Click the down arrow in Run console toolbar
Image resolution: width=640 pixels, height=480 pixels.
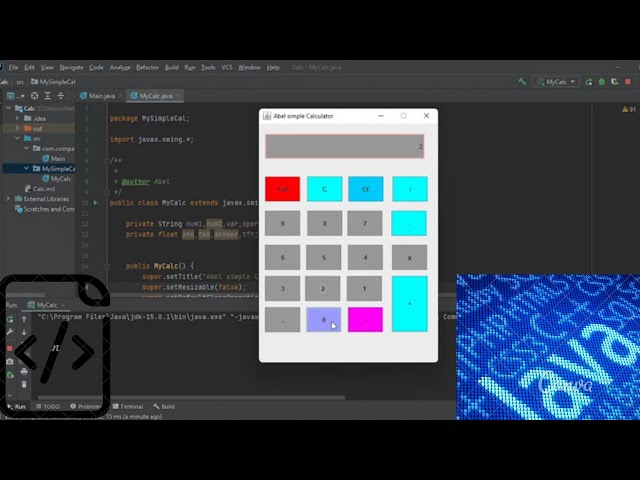point(24,332)
